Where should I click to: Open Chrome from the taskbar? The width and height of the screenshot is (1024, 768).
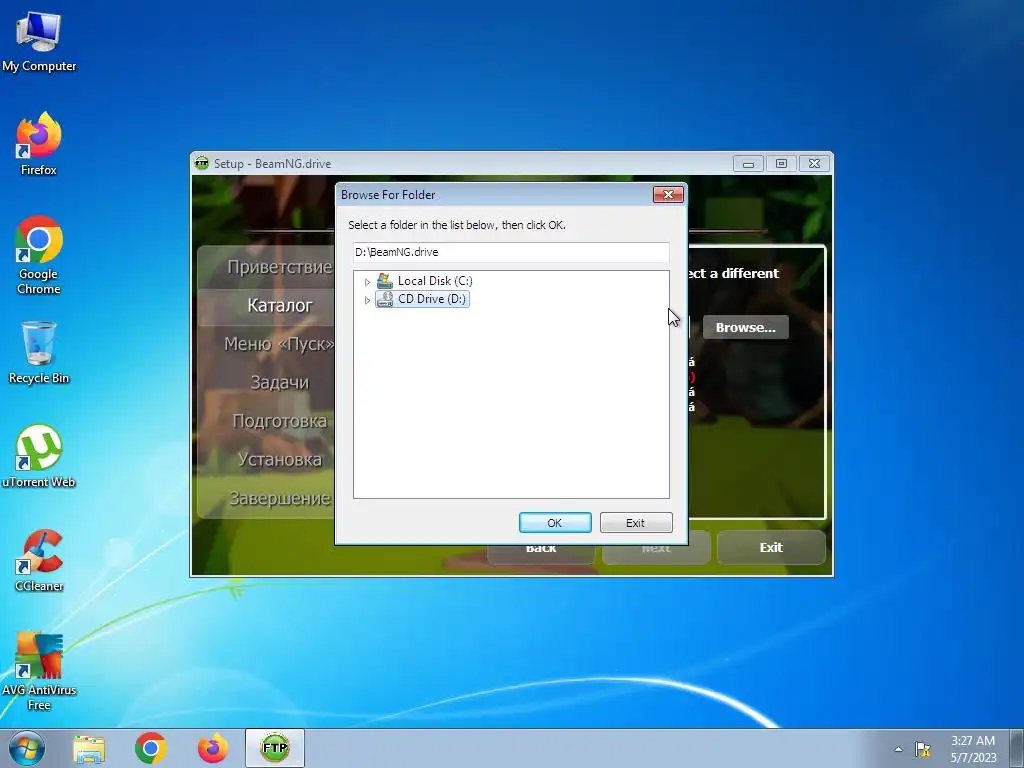151,748
